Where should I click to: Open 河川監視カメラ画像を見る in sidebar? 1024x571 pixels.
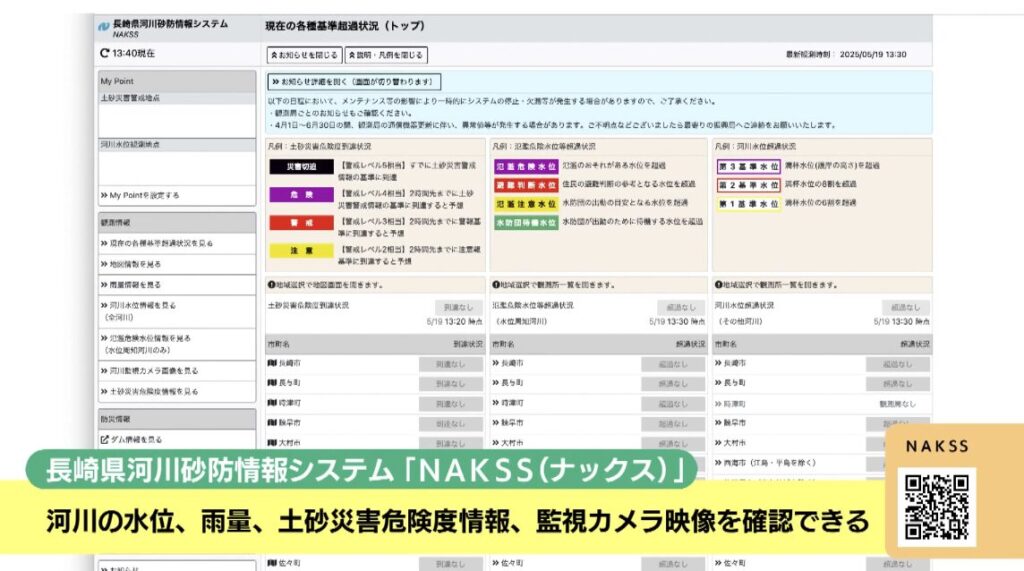pyautogui.click(x=150, y=370)
